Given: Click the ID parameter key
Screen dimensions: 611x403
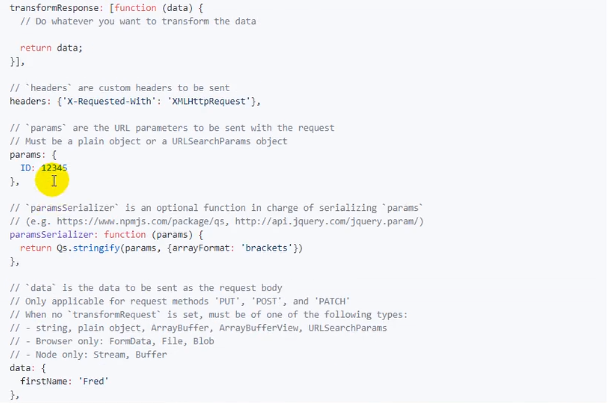Looking at the screenshot, I should [x=25, y=168].
